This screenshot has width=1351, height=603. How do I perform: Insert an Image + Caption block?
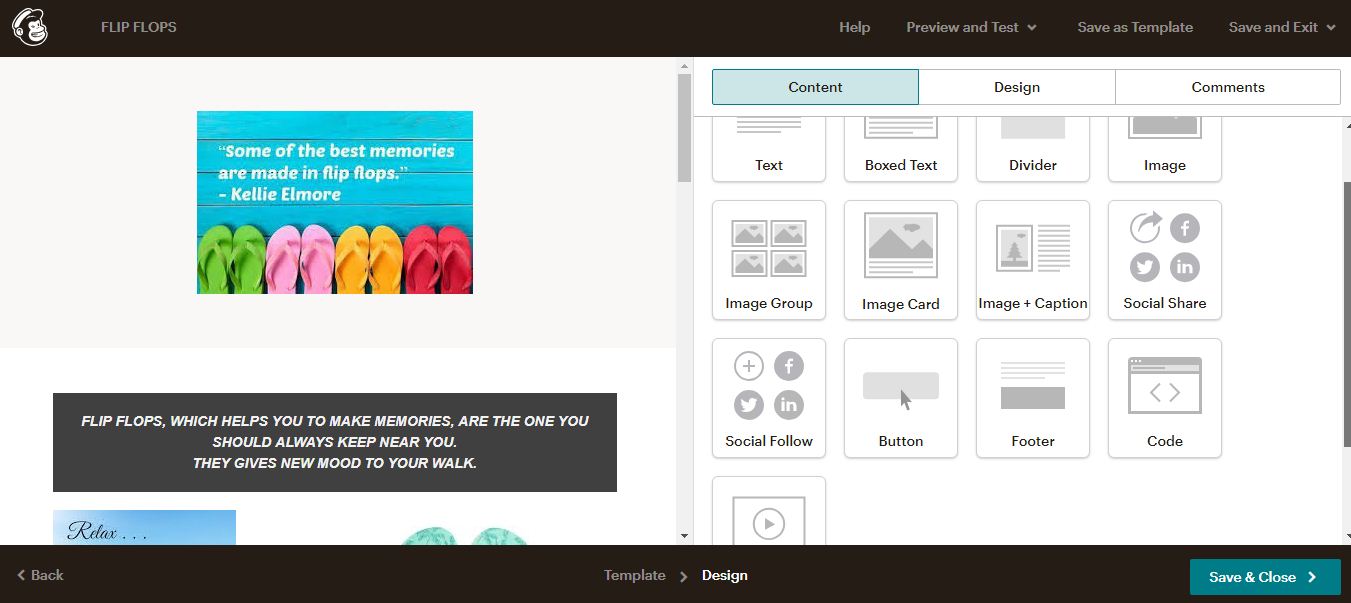tap(1033, 260)
